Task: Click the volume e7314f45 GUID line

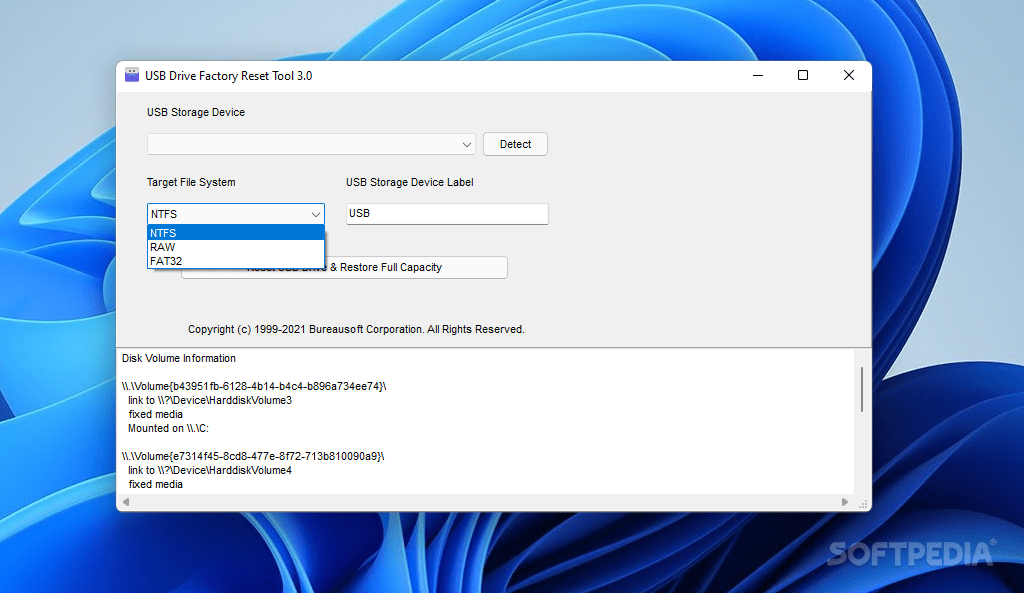Action: pos(253,457)
